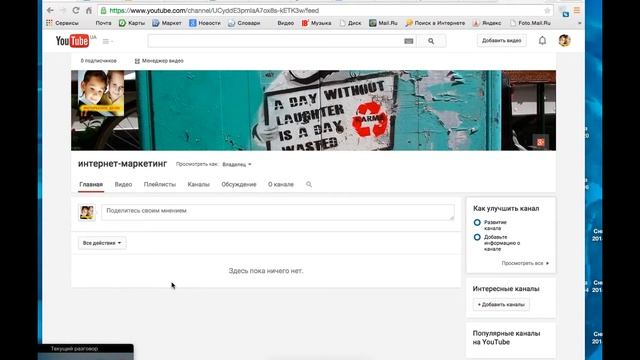Viewport: 640px width, 360px height.
Task: Select the Добавьте информацию о канале circle
Action: pos(477,237)
